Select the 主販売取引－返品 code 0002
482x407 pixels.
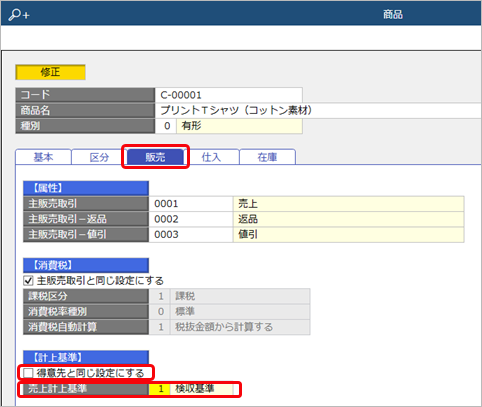point(191,219)
